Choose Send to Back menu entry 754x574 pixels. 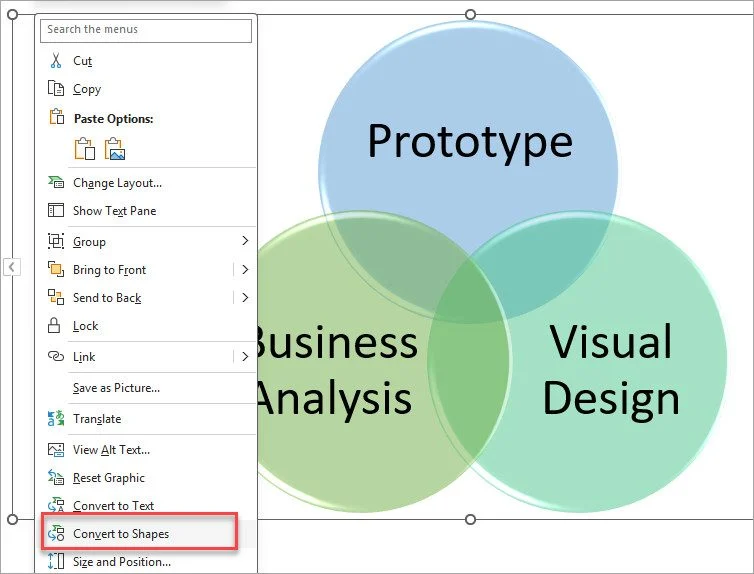click(x=146, y=298)
